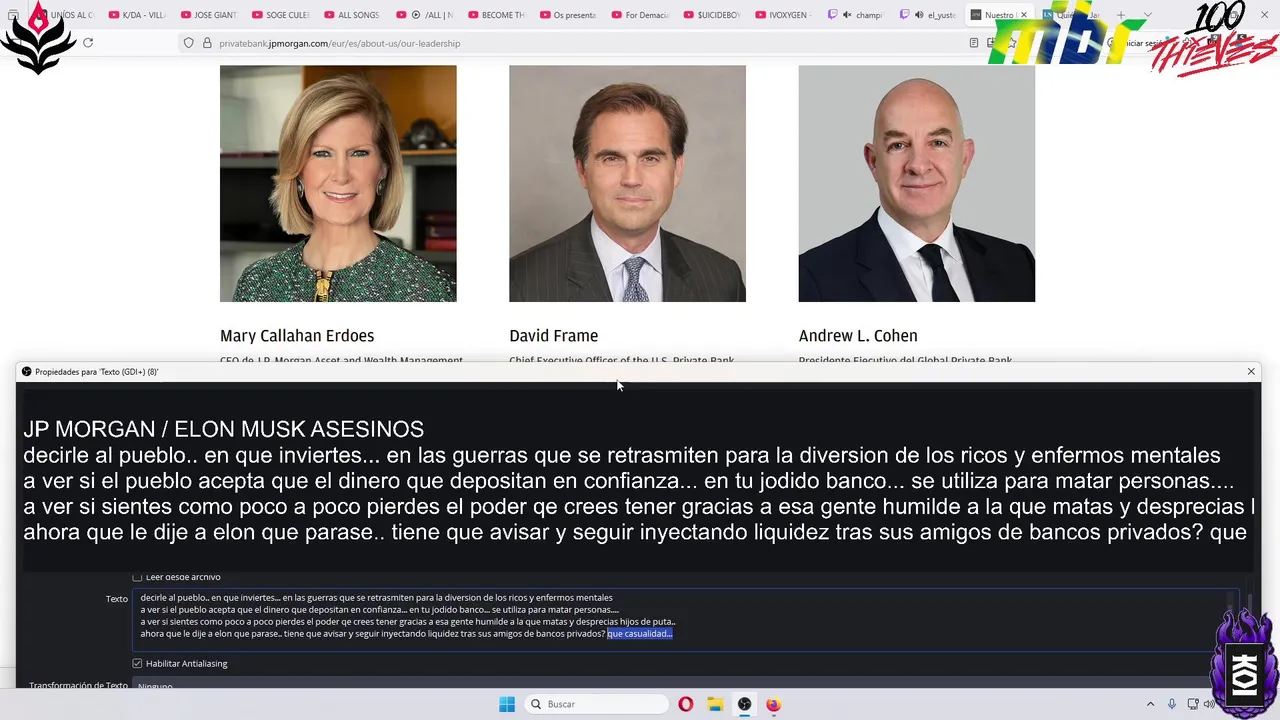Click the name 'David Frame'
This screenshot has height=720, width=1280.
click(x=553, y=336)
